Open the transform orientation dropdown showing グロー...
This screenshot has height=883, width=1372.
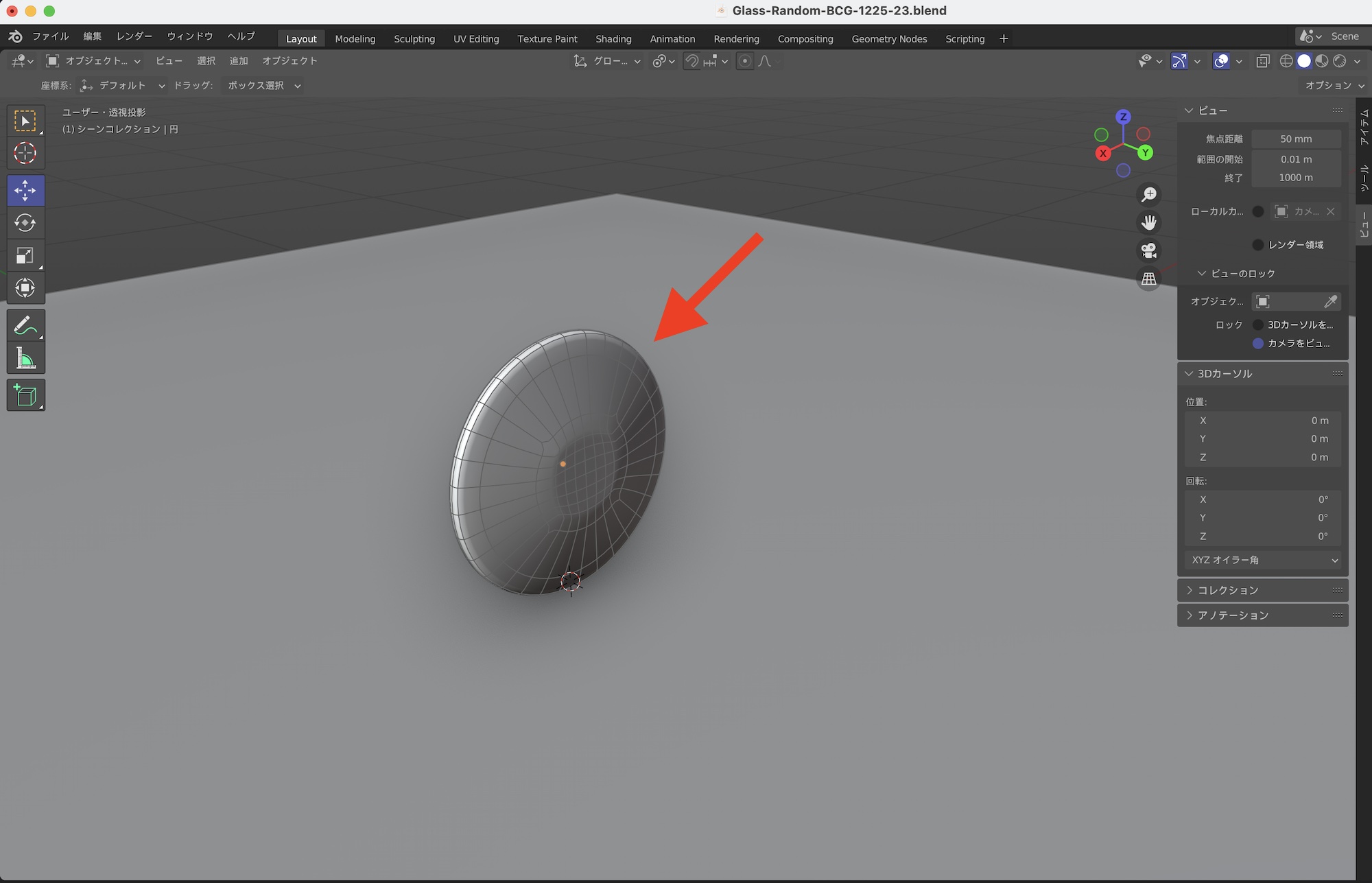tap(607, 60)
